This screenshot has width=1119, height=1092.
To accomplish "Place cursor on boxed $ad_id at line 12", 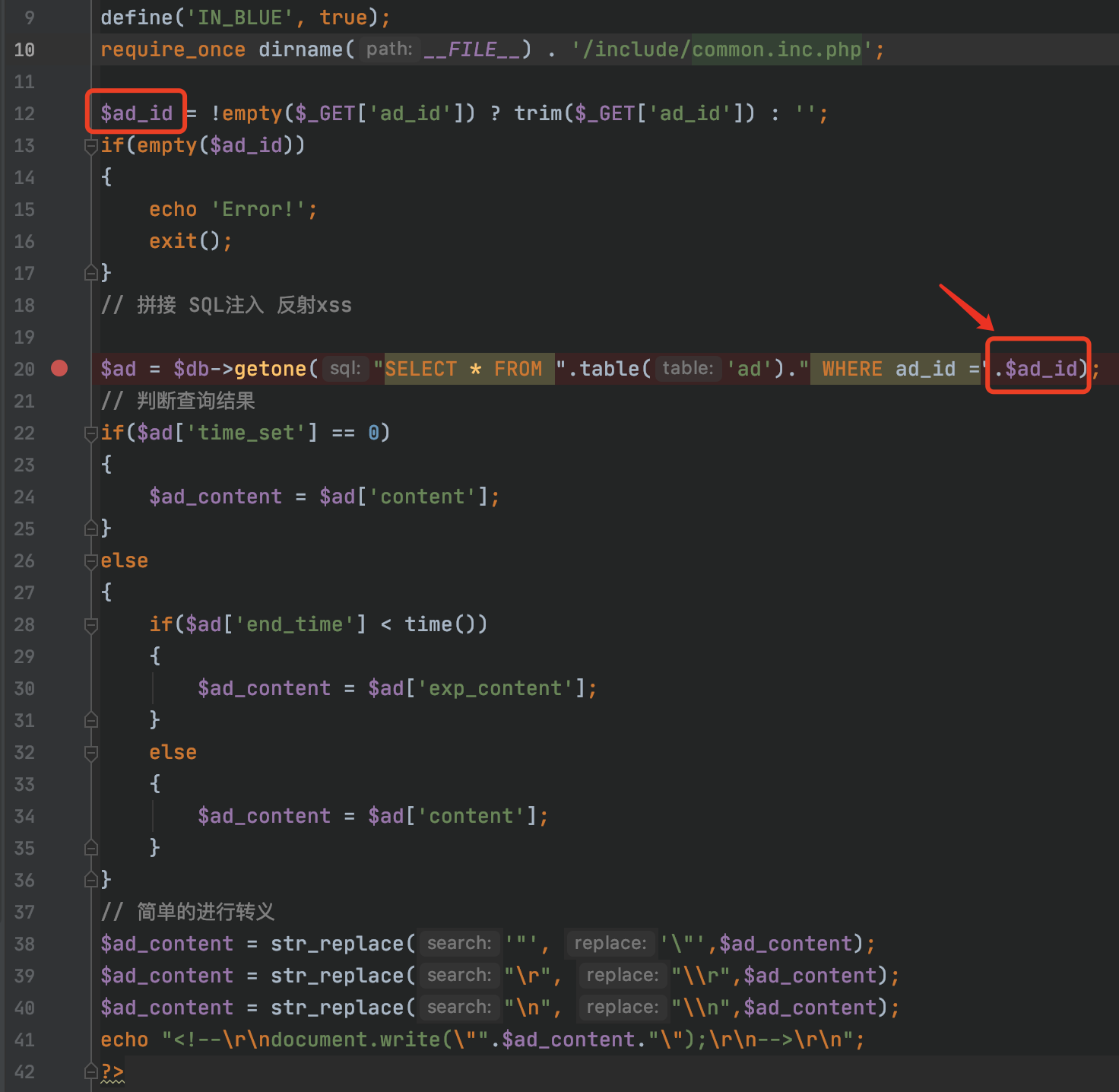I will coord(137,113).
